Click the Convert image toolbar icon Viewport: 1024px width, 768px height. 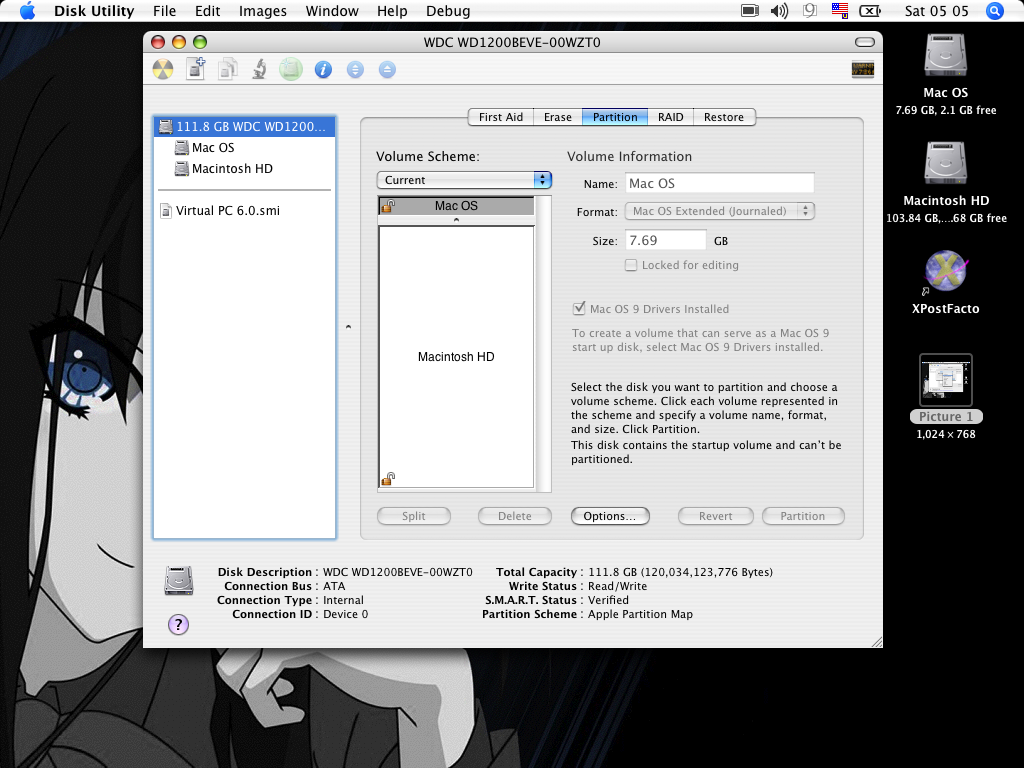point(227,69)
